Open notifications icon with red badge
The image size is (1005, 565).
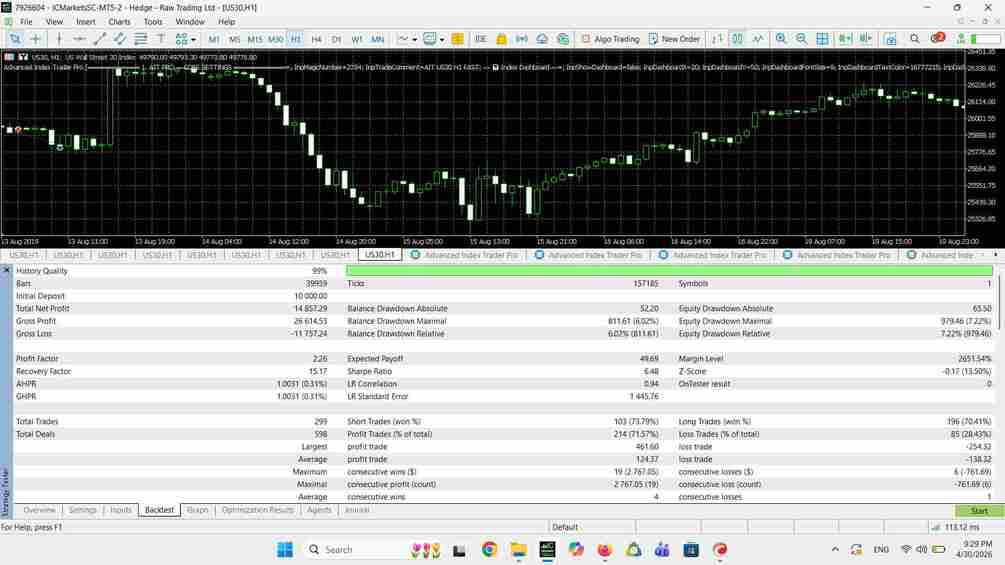pos(937,38)
